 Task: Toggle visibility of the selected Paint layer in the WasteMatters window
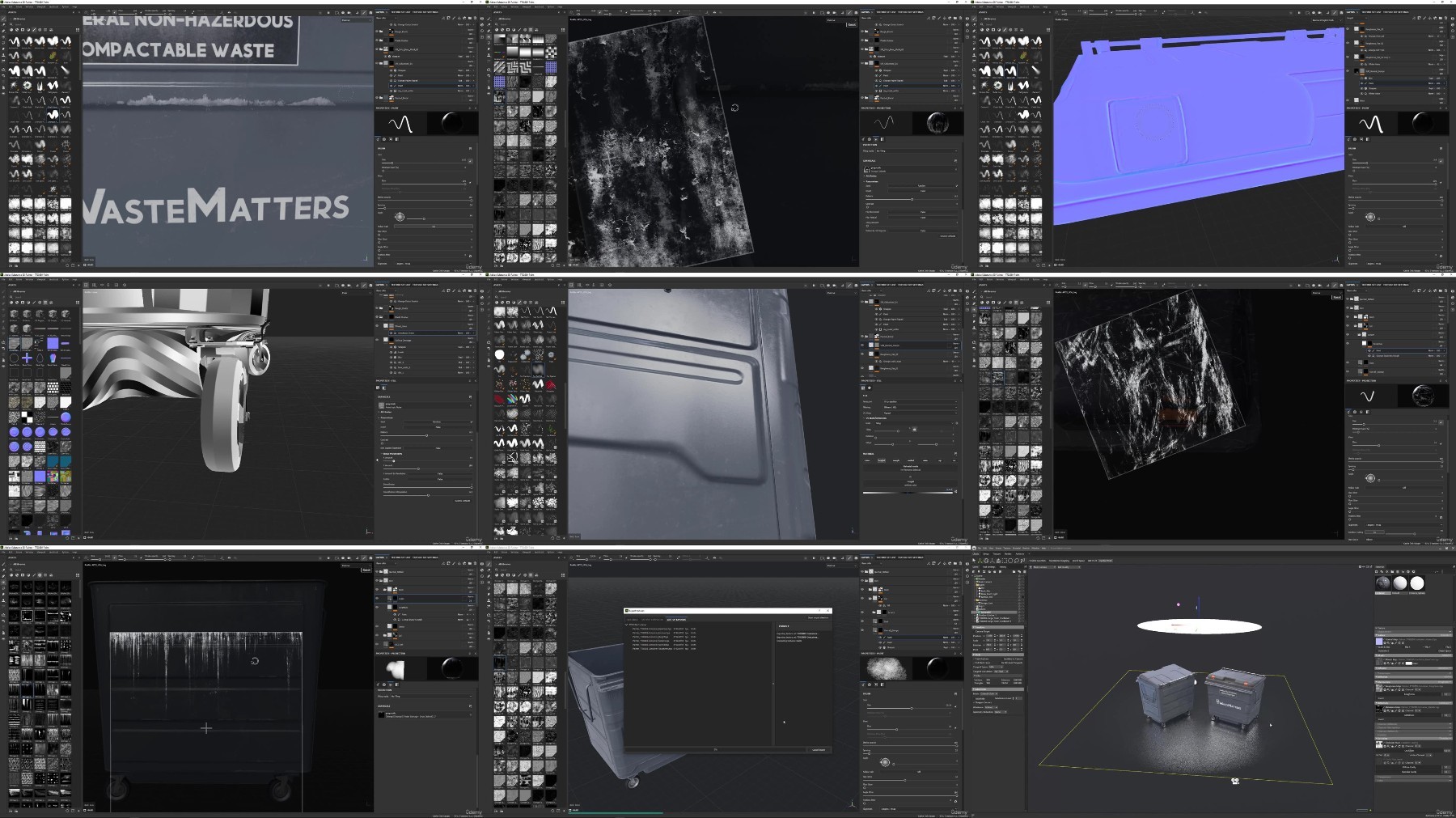pyautogui.click(x=392, y=86)
